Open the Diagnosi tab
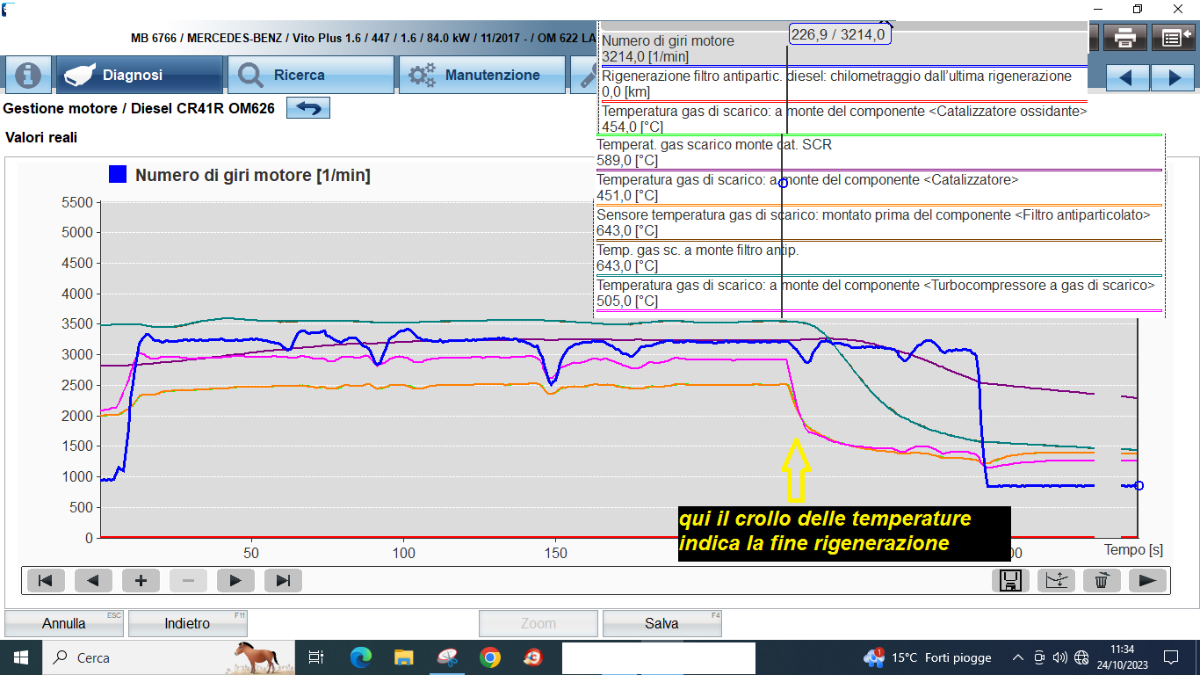The height and width of the screenshot is (675, 1200). tap(139, 75)
